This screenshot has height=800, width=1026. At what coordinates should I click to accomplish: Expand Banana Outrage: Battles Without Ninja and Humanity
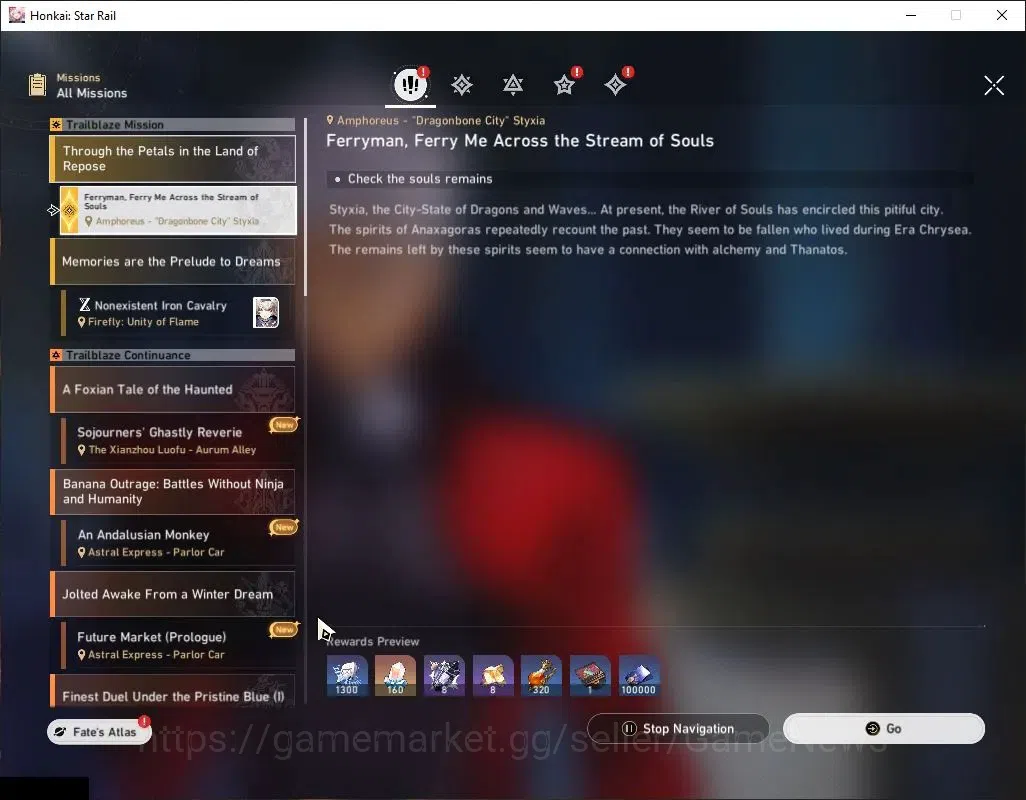[x=173, y=492]
